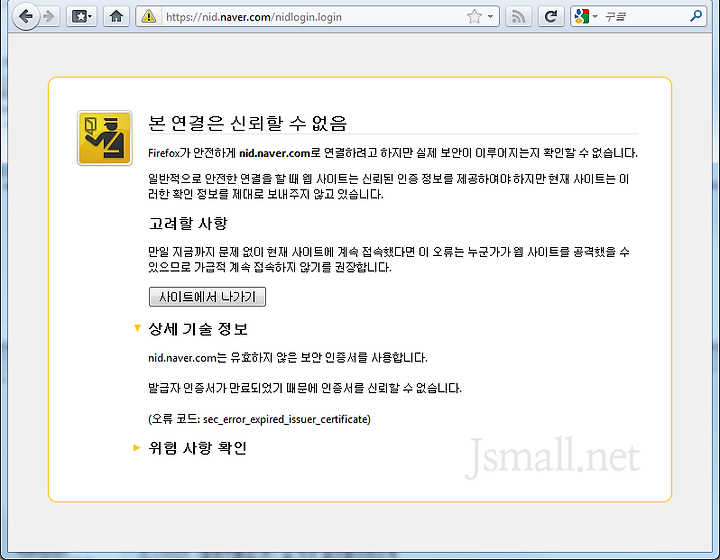Click the RSS feed subscribe icon
720x560 pixels.
point(518,17)
